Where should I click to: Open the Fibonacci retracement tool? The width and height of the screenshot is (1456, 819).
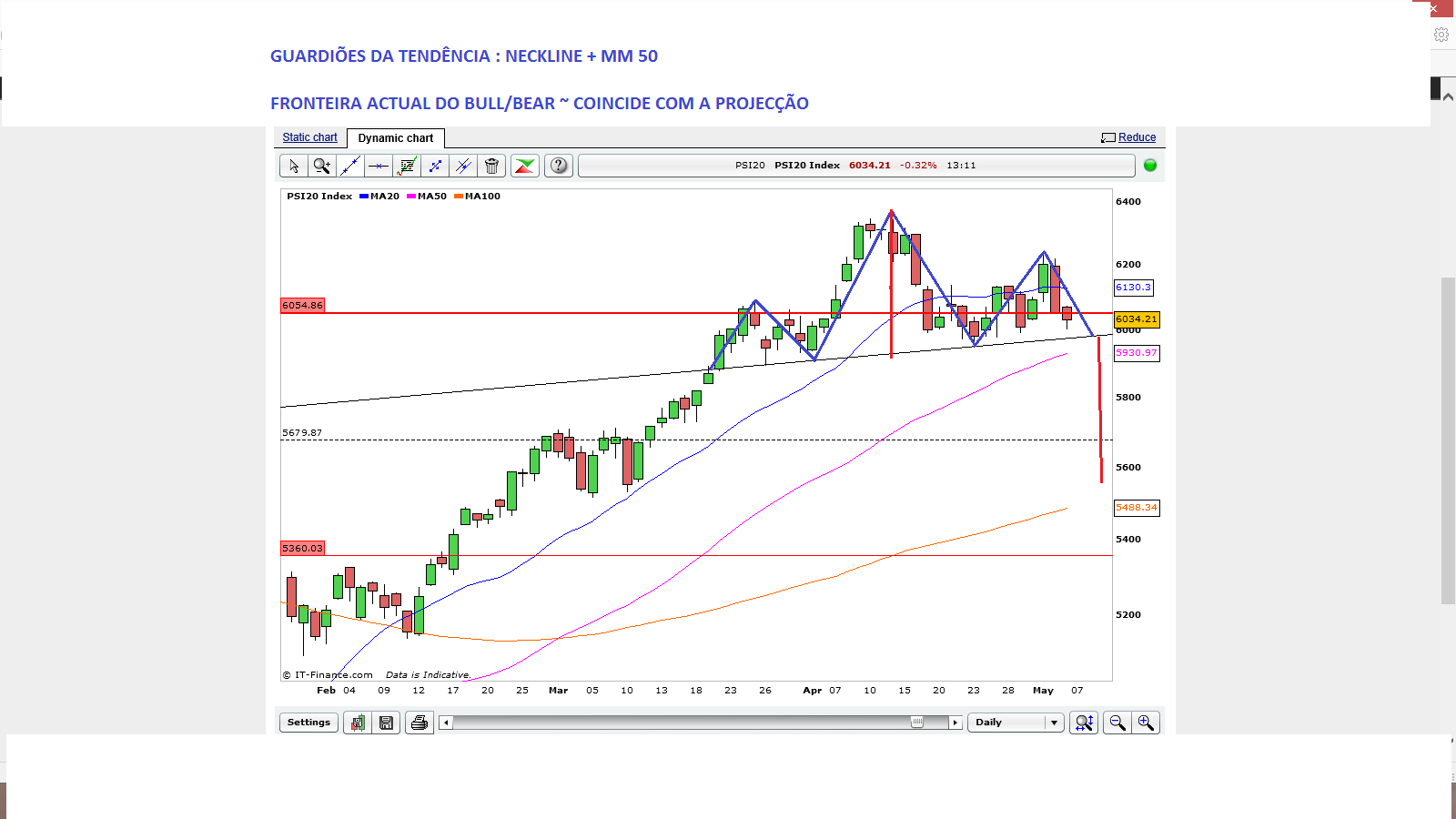click(x=406, y=166)
